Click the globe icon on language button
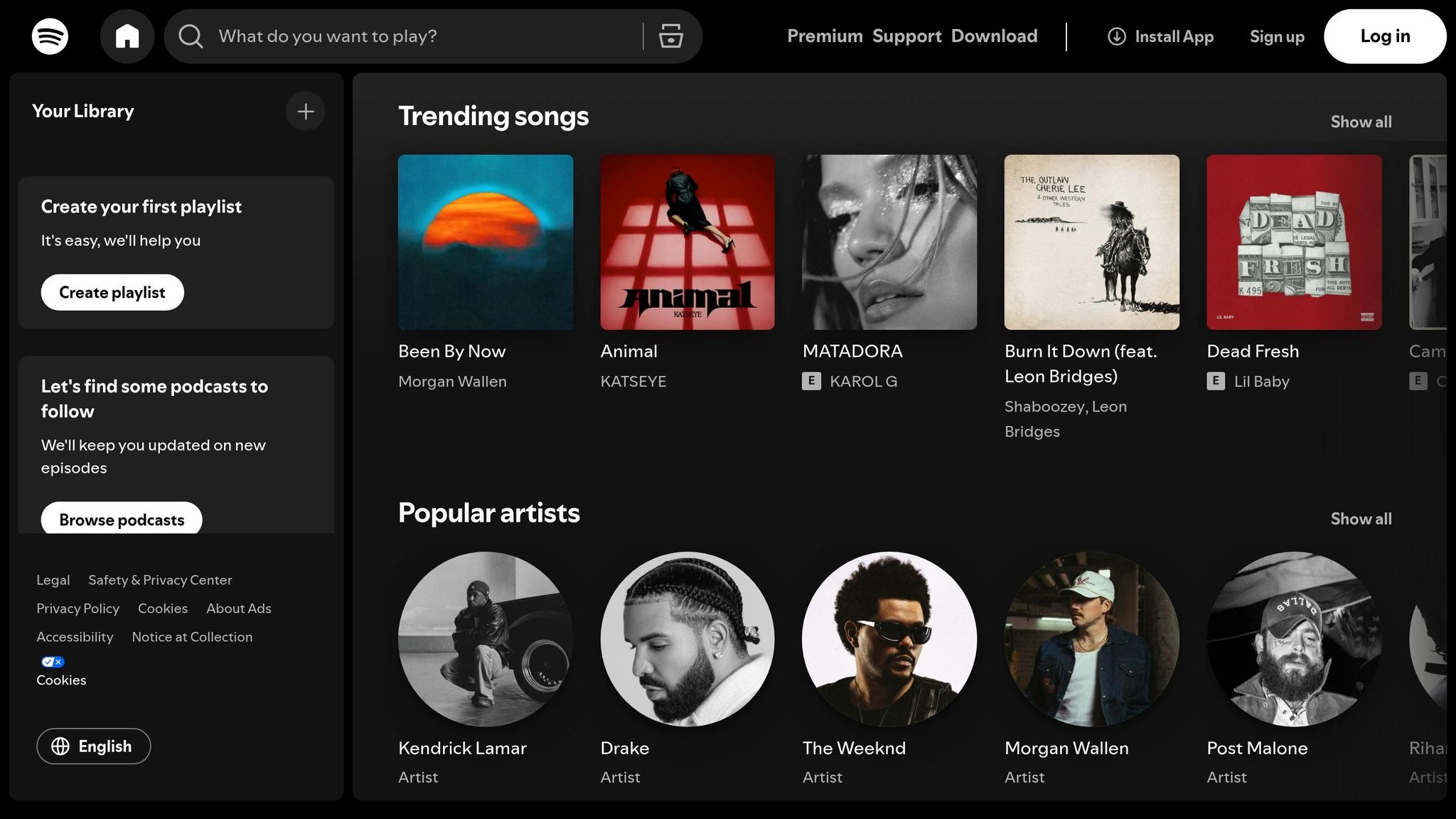 pos(60,746)
